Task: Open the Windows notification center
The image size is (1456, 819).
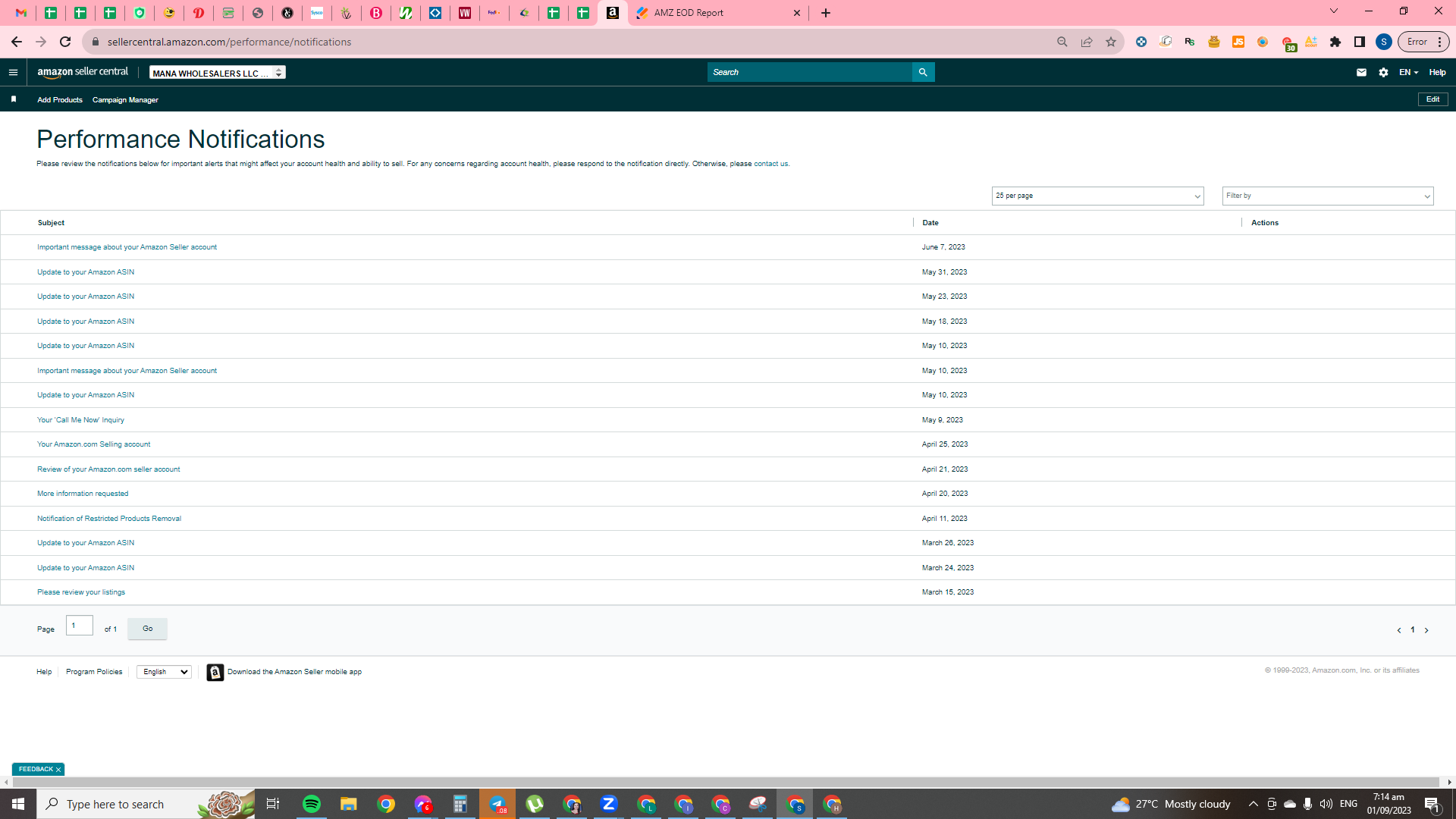Action: [1432, 804]
